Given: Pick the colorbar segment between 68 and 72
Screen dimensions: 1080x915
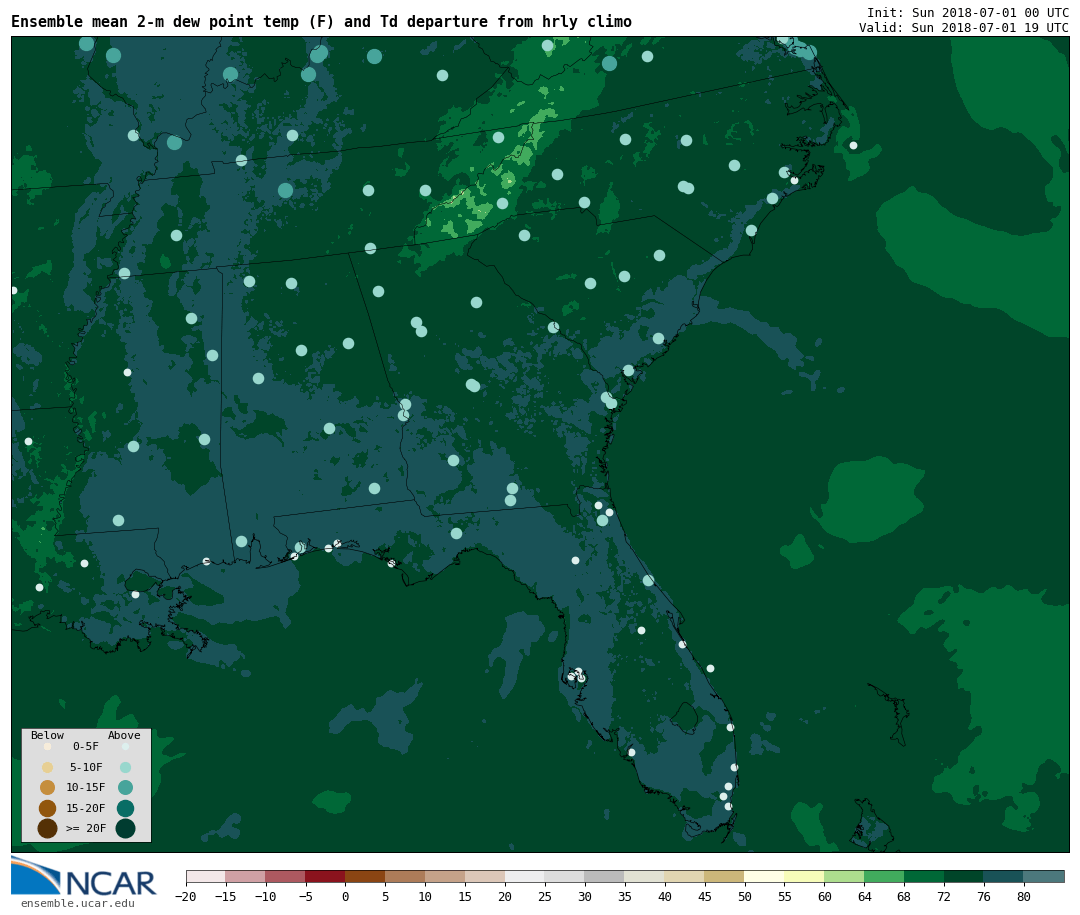Looking at the screenshot, I should pyautogui.click(x=924, y=876).
